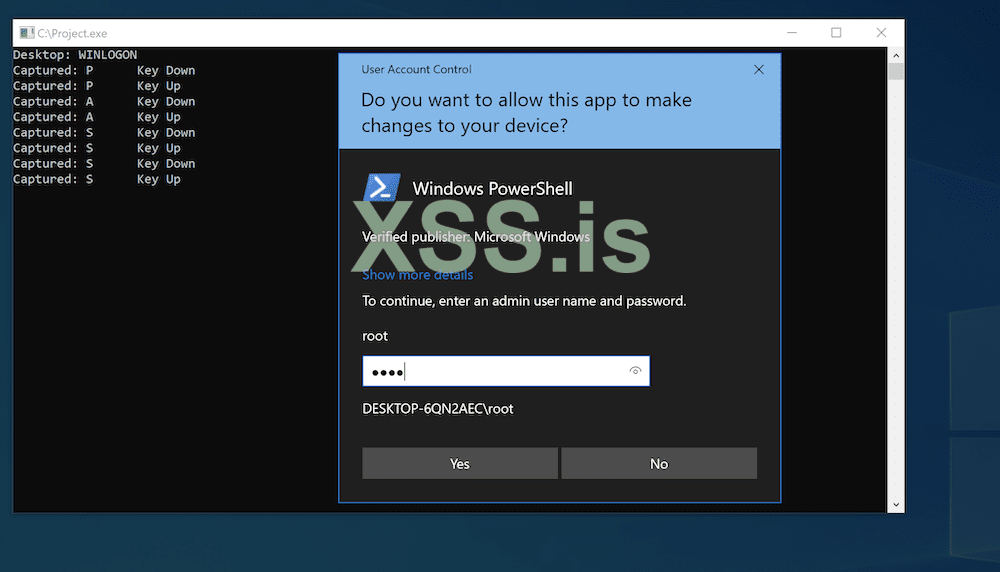
Task: Click the 'Captured: A Key Up' line
Action: [x=97, y=117]
